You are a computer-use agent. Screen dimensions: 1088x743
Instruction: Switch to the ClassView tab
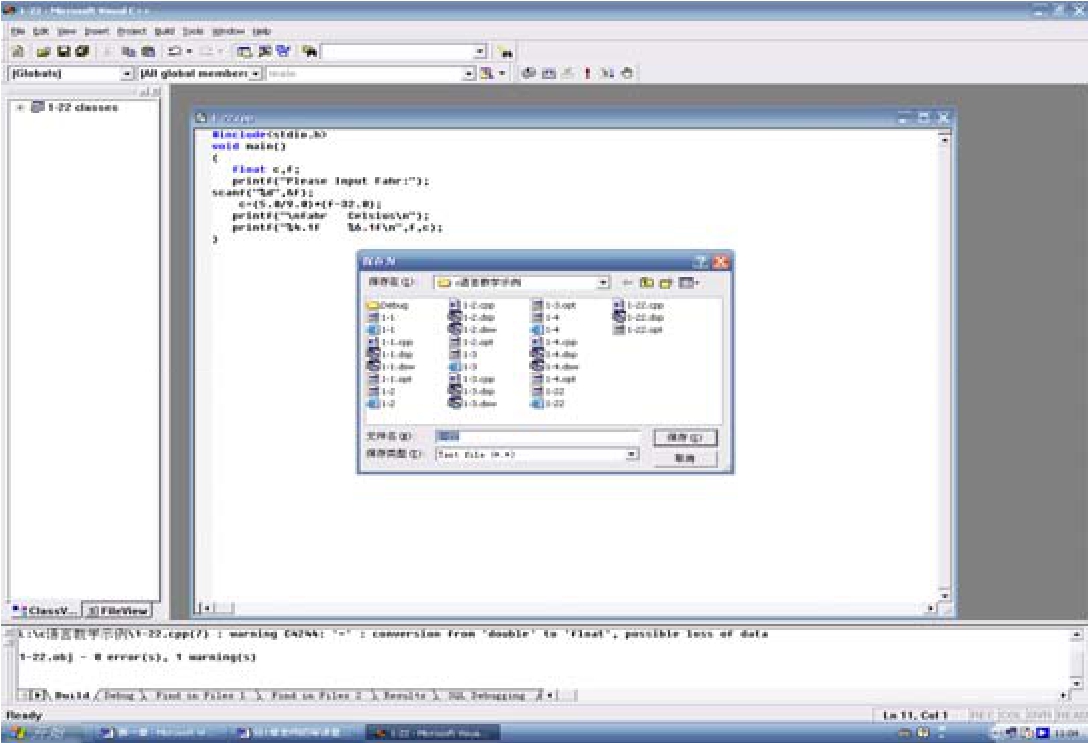tap(44, 610)
